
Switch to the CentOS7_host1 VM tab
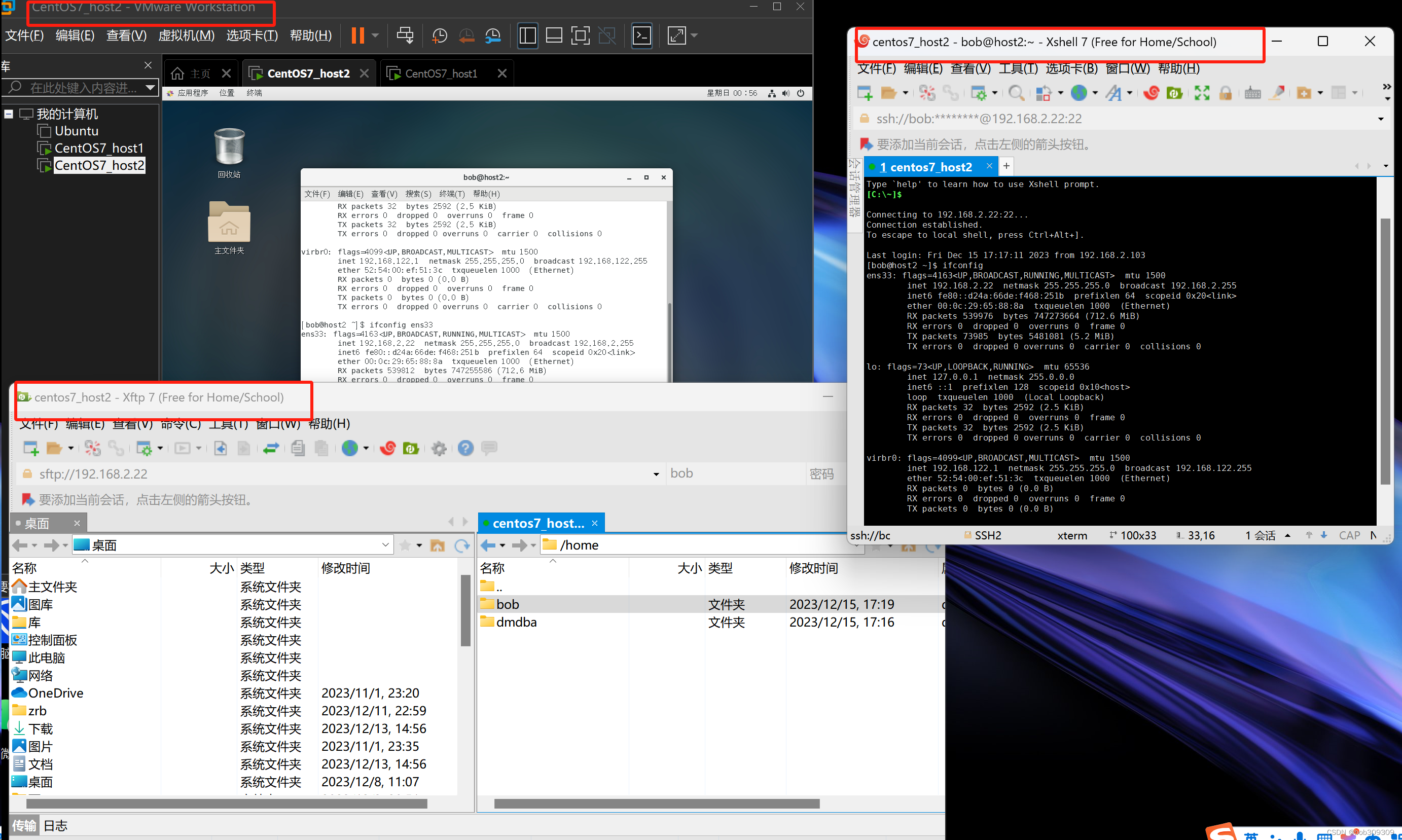coord(440,74)
